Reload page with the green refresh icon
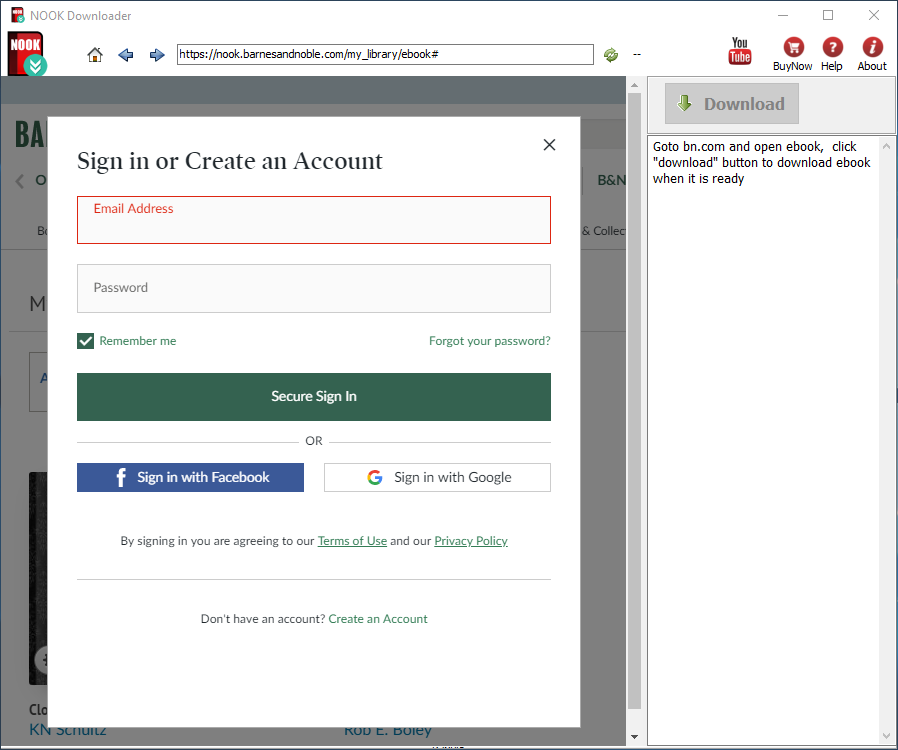 (x=611, y=55)
